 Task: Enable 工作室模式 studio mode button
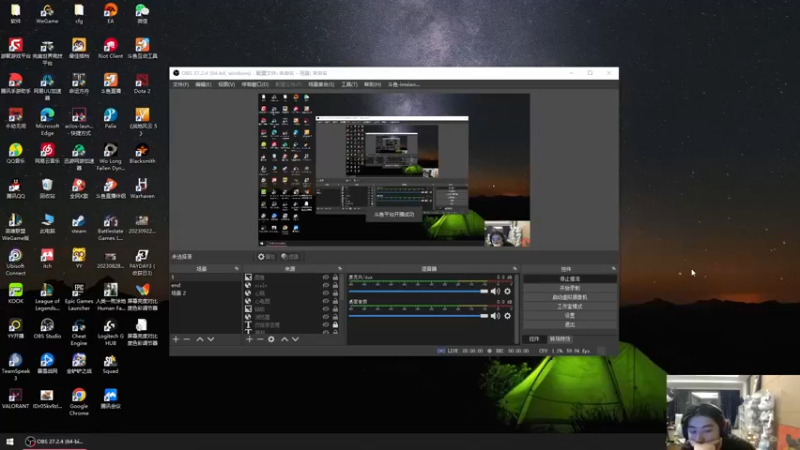coord(570,307)
